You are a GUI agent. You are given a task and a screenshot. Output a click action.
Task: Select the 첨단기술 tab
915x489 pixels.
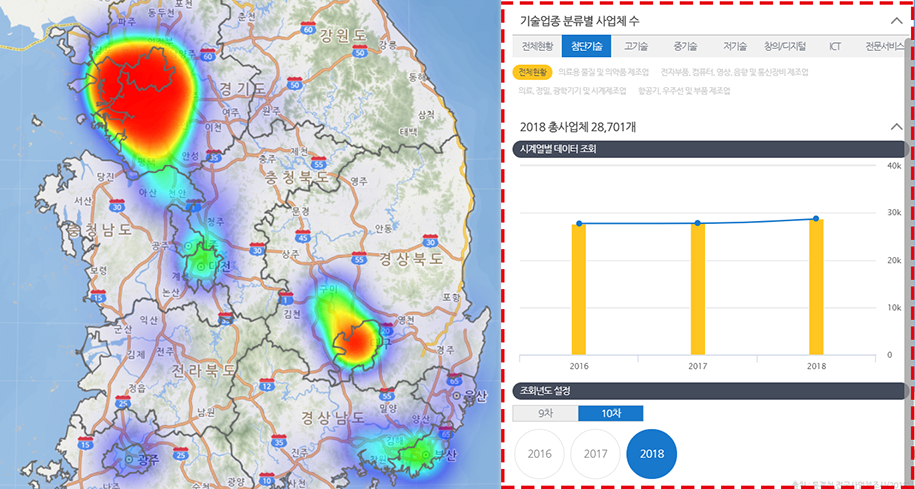(x=587, y=46)
